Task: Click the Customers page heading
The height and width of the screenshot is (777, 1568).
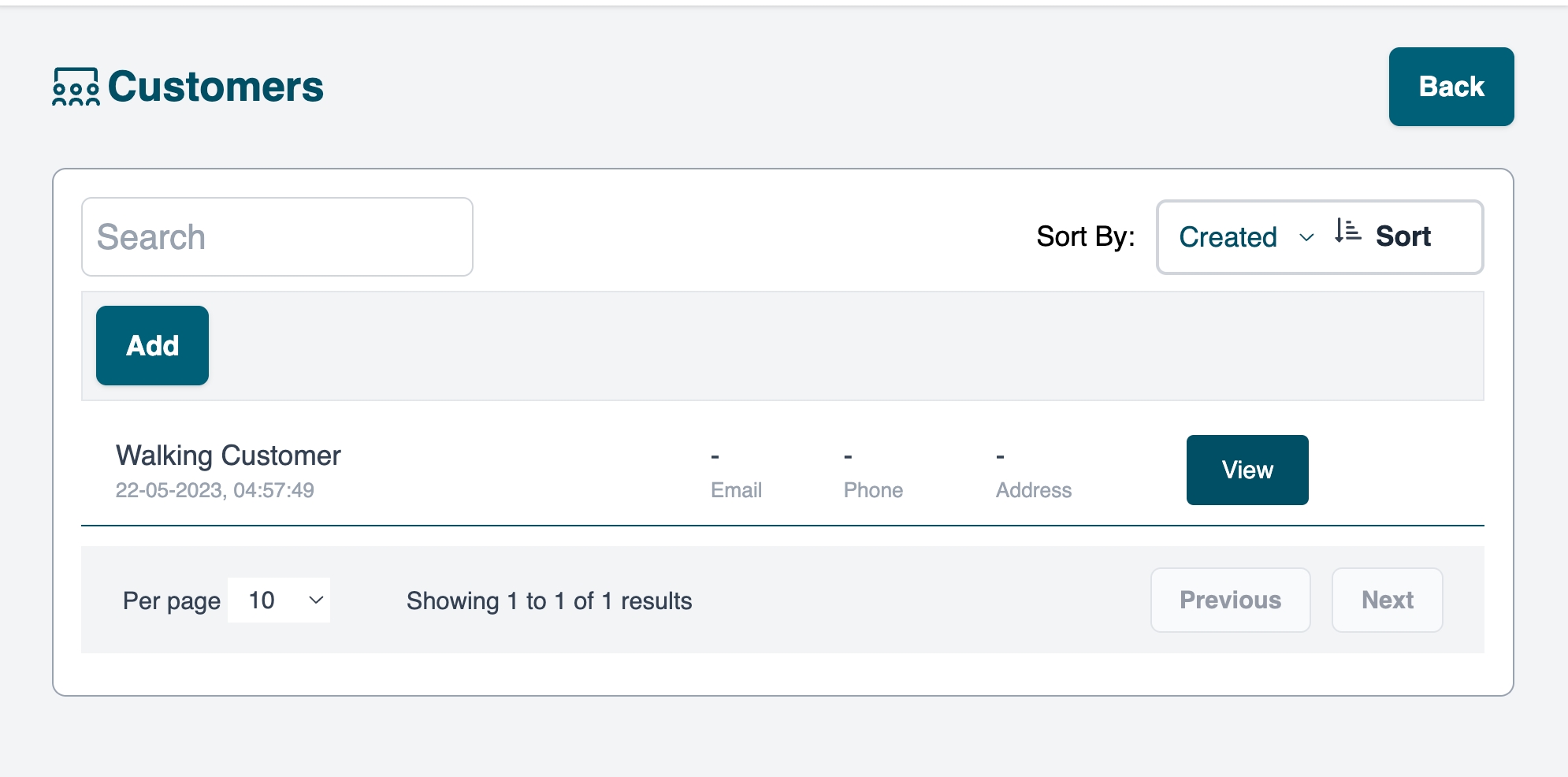Action: (215, 87)
